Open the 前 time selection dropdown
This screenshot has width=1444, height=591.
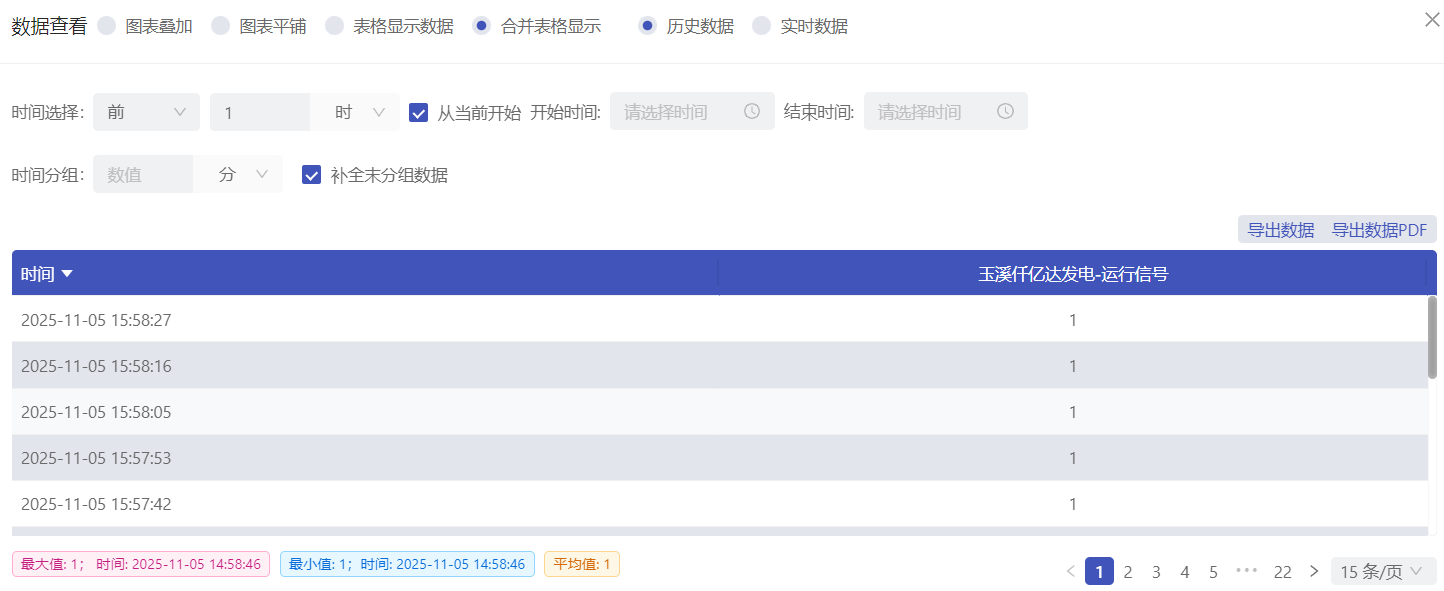(x=146, y=112)
